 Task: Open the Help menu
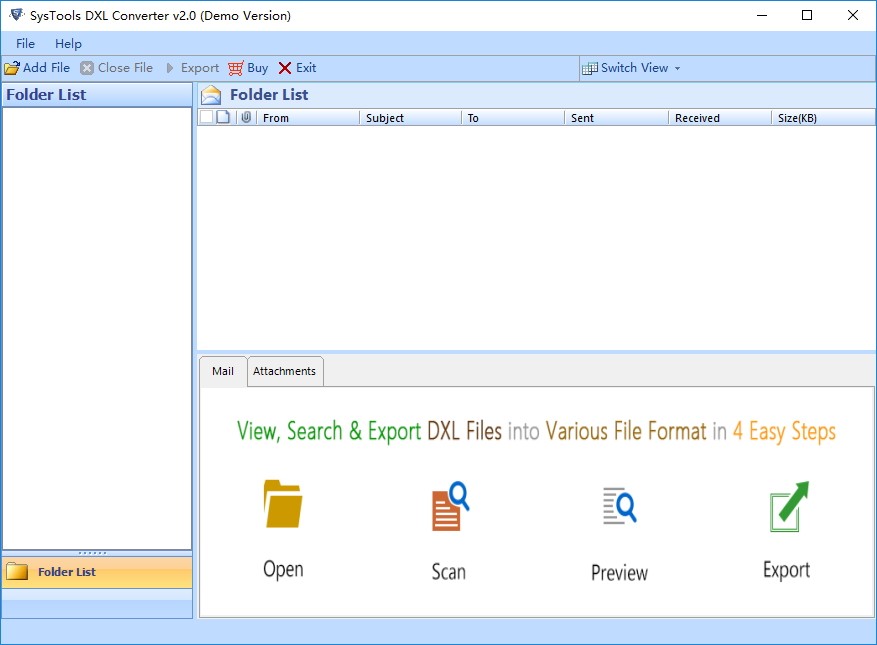point(68,44)
